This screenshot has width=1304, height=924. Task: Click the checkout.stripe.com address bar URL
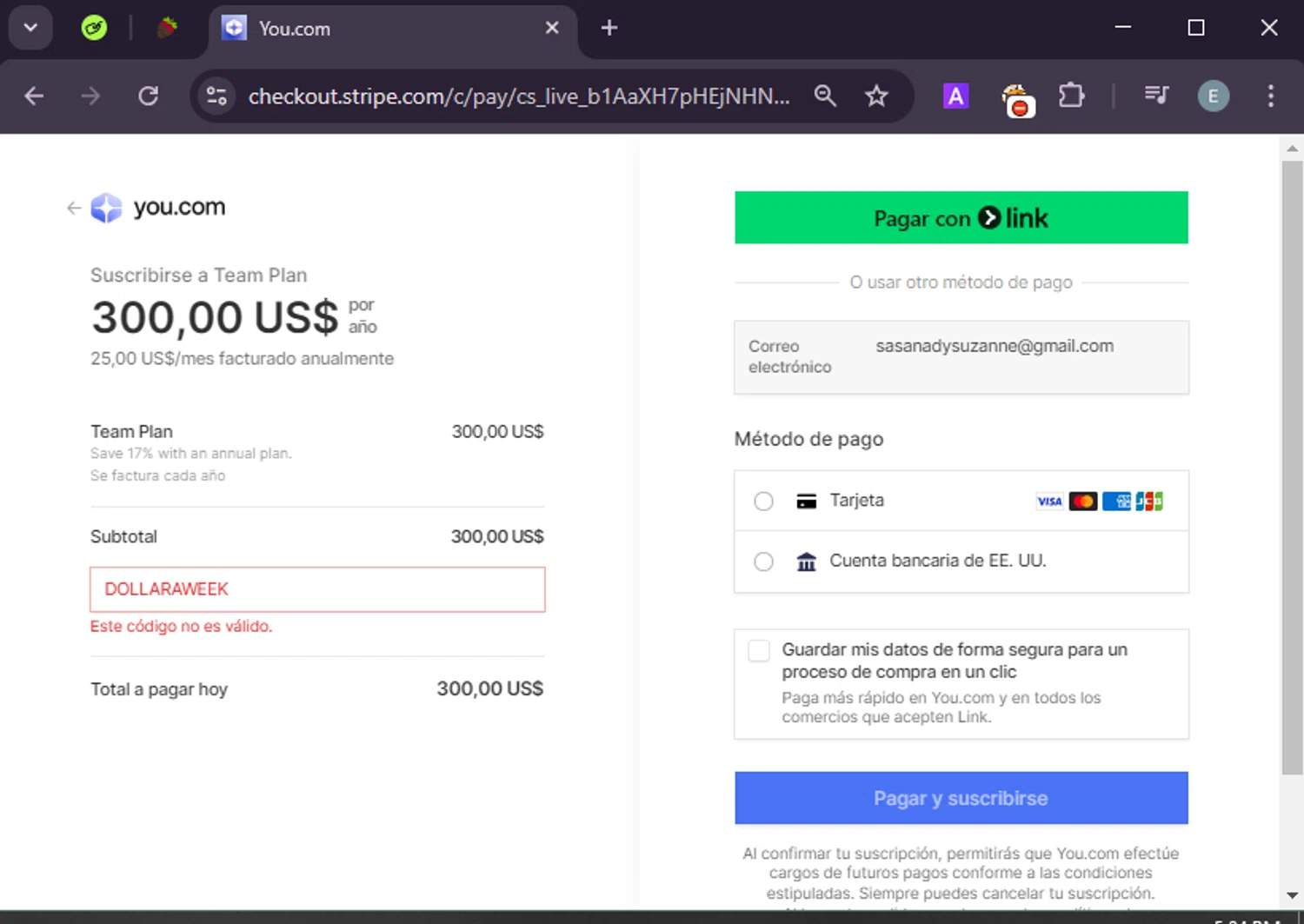(x=519, y=96)
